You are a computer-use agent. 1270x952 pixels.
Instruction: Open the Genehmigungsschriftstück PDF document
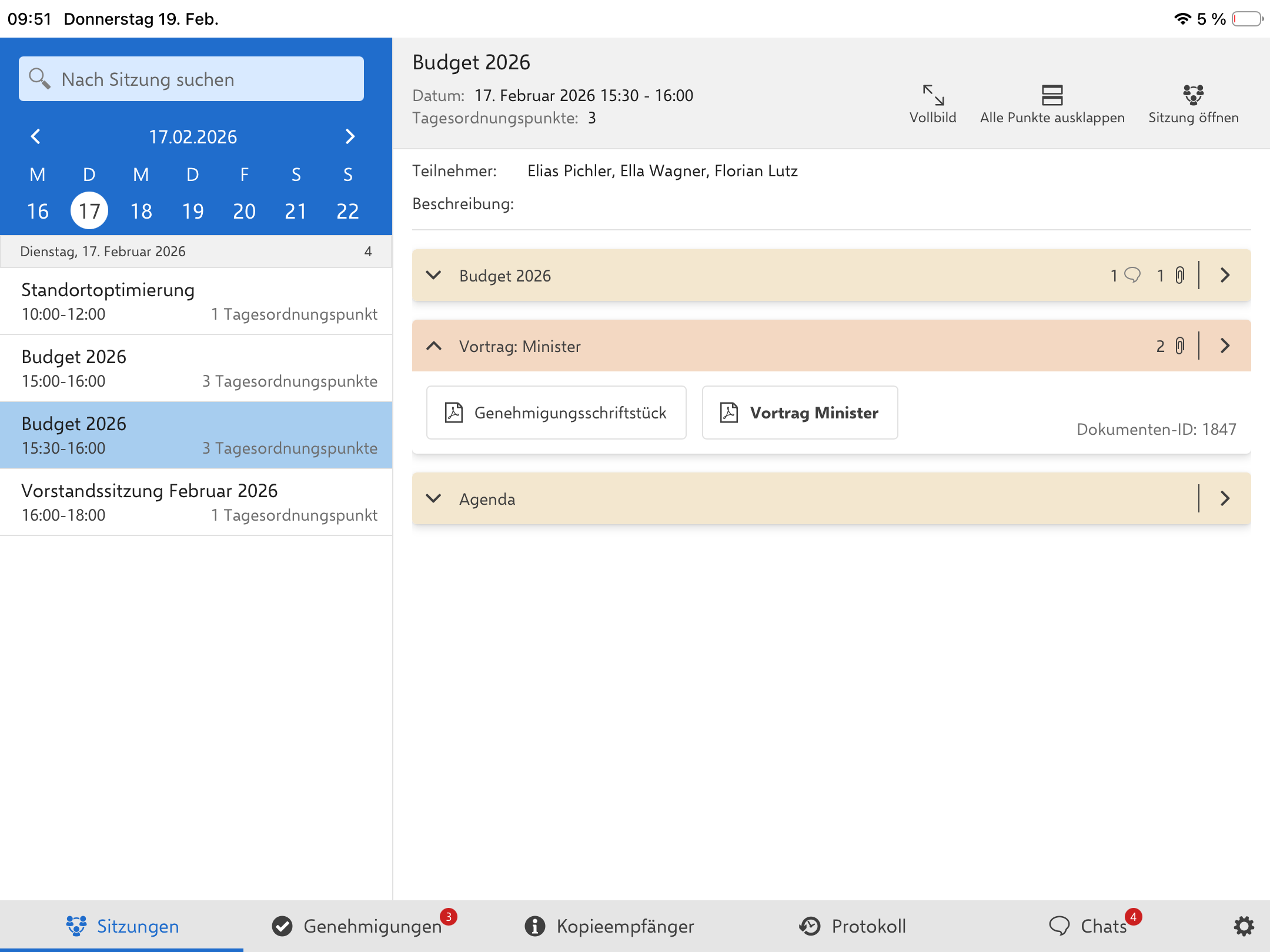pos(556,413)
